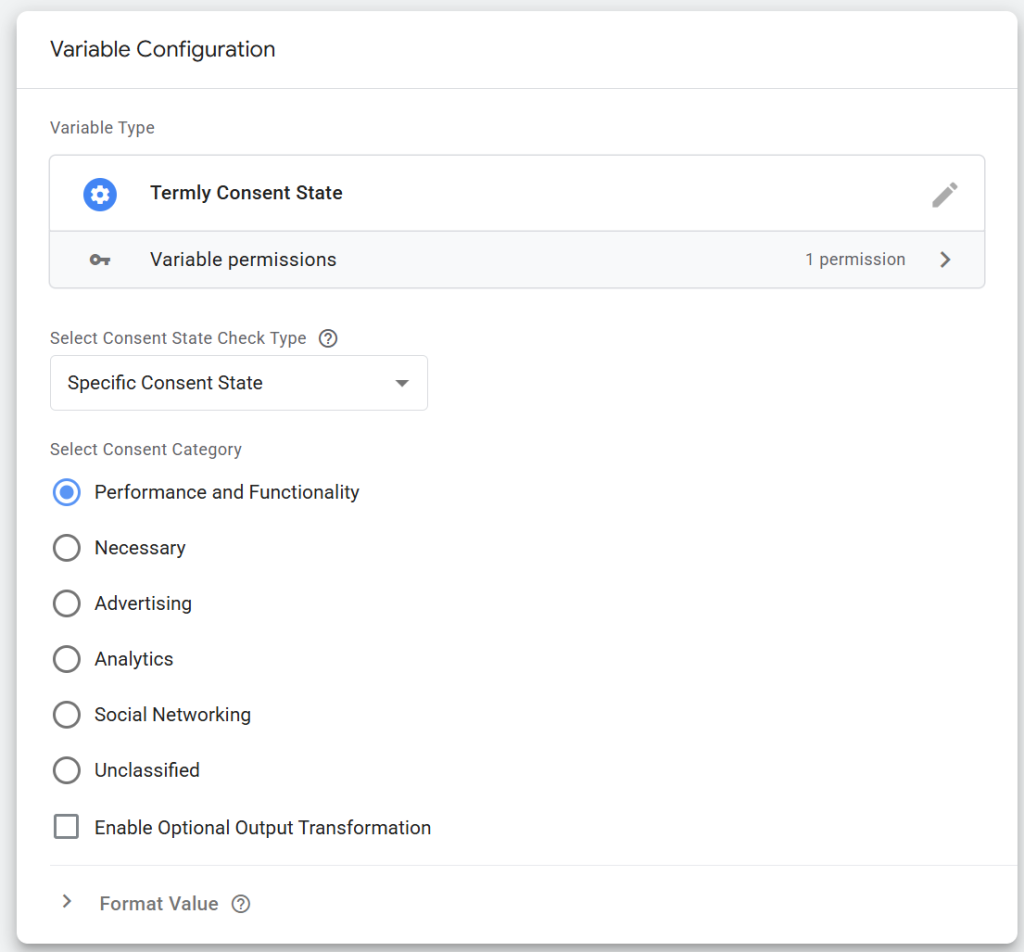
Task: Open the Specific Consent State dropdown
Action: point(239,383)
